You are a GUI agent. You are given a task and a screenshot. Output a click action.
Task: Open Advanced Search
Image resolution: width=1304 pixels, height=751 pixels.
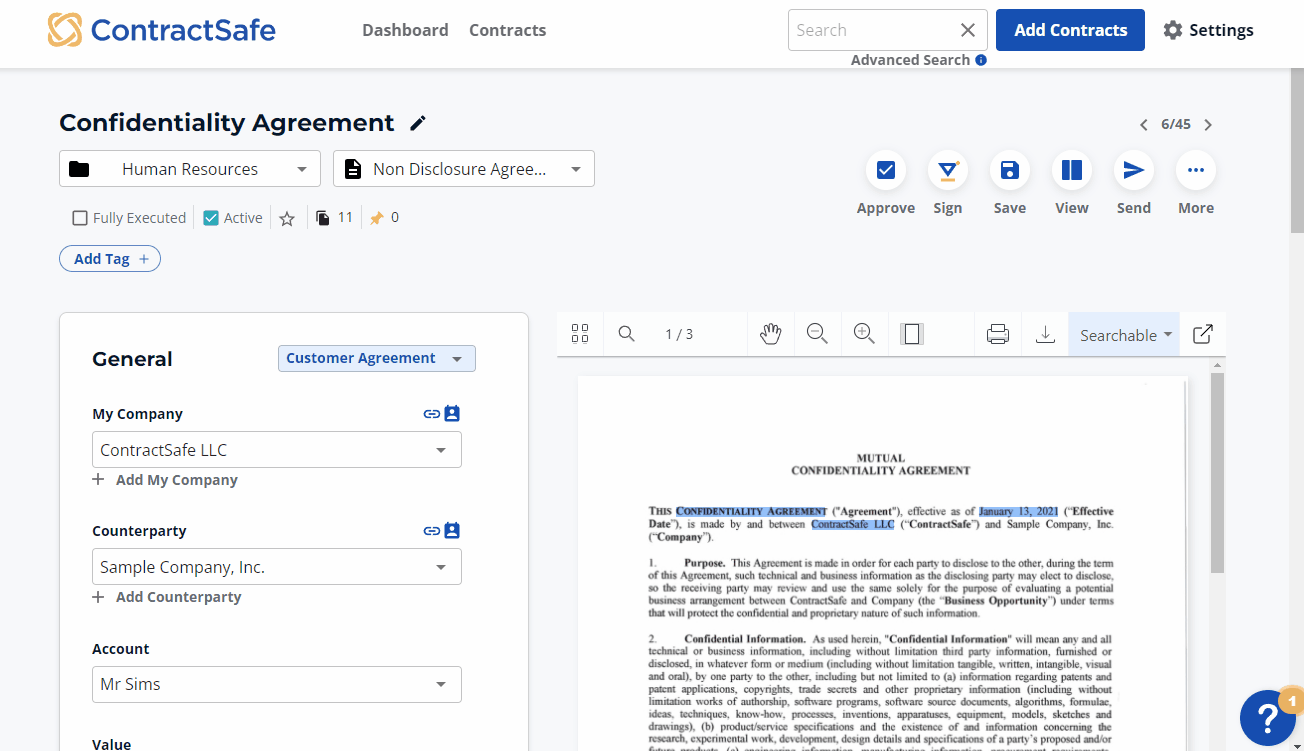coord(911,59)
